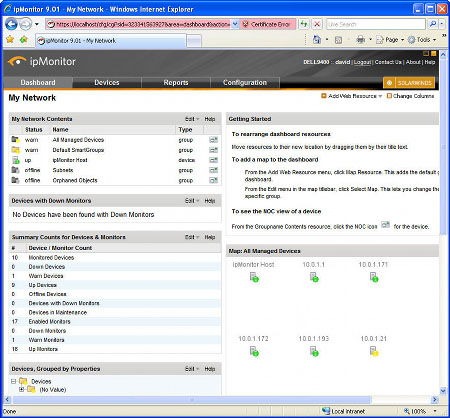Screen dimensions: 450x418
Task: Click the Add to Favorites icon
Action: coord(23,40)
